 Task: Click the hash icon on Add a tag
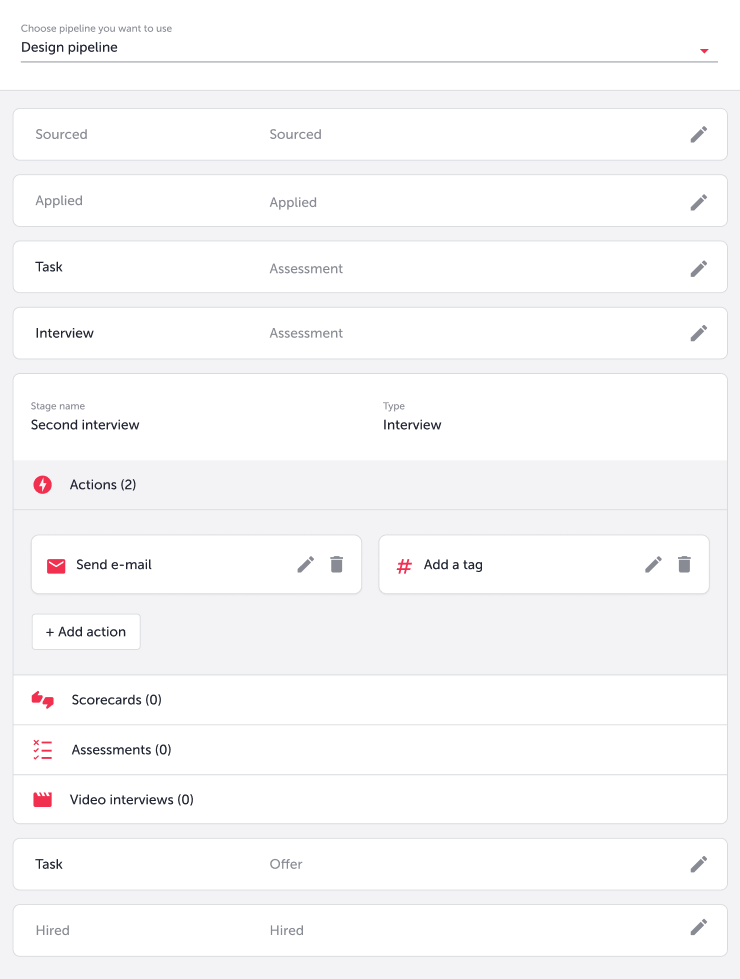(404, 564)
